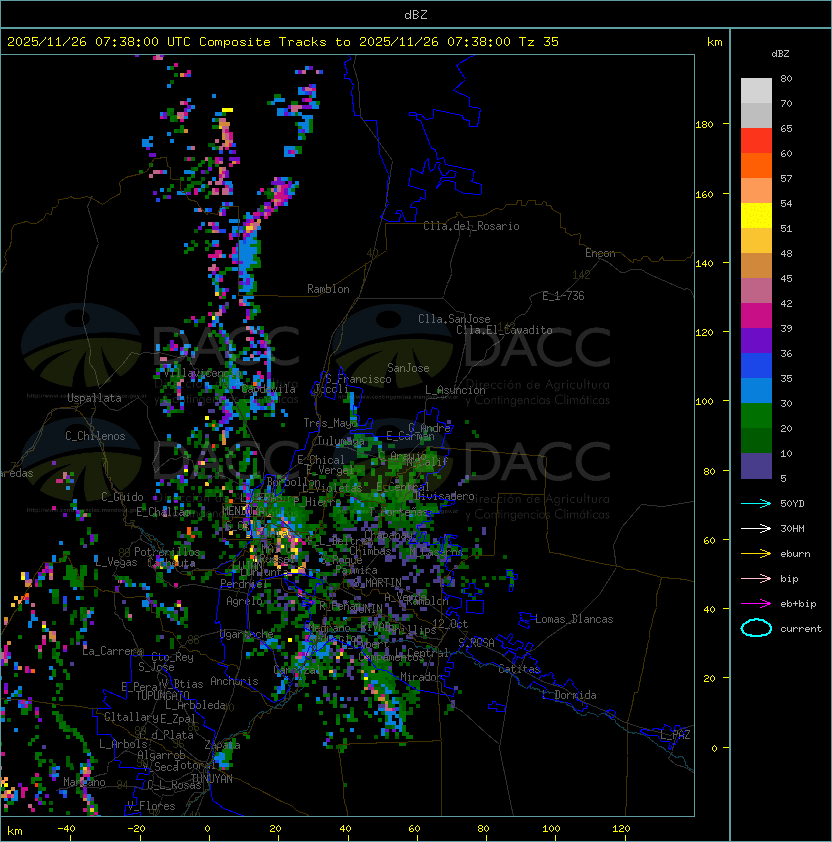Click the Mirador map label
This screenshot has height=842, width=832.
click(x=422, y=677)
